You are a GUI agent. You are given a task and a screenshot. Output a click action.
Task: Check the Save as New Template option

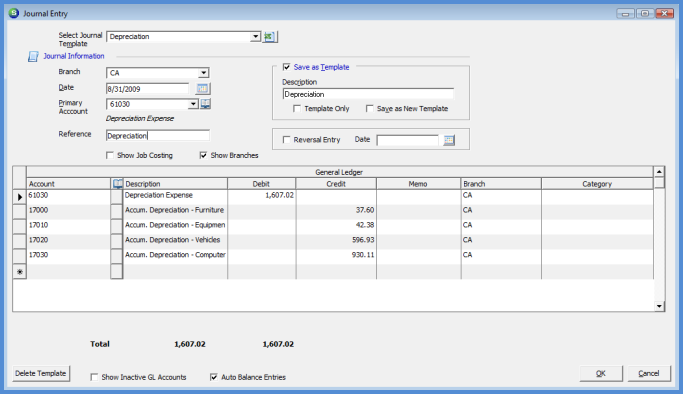(x=369, y=108)
